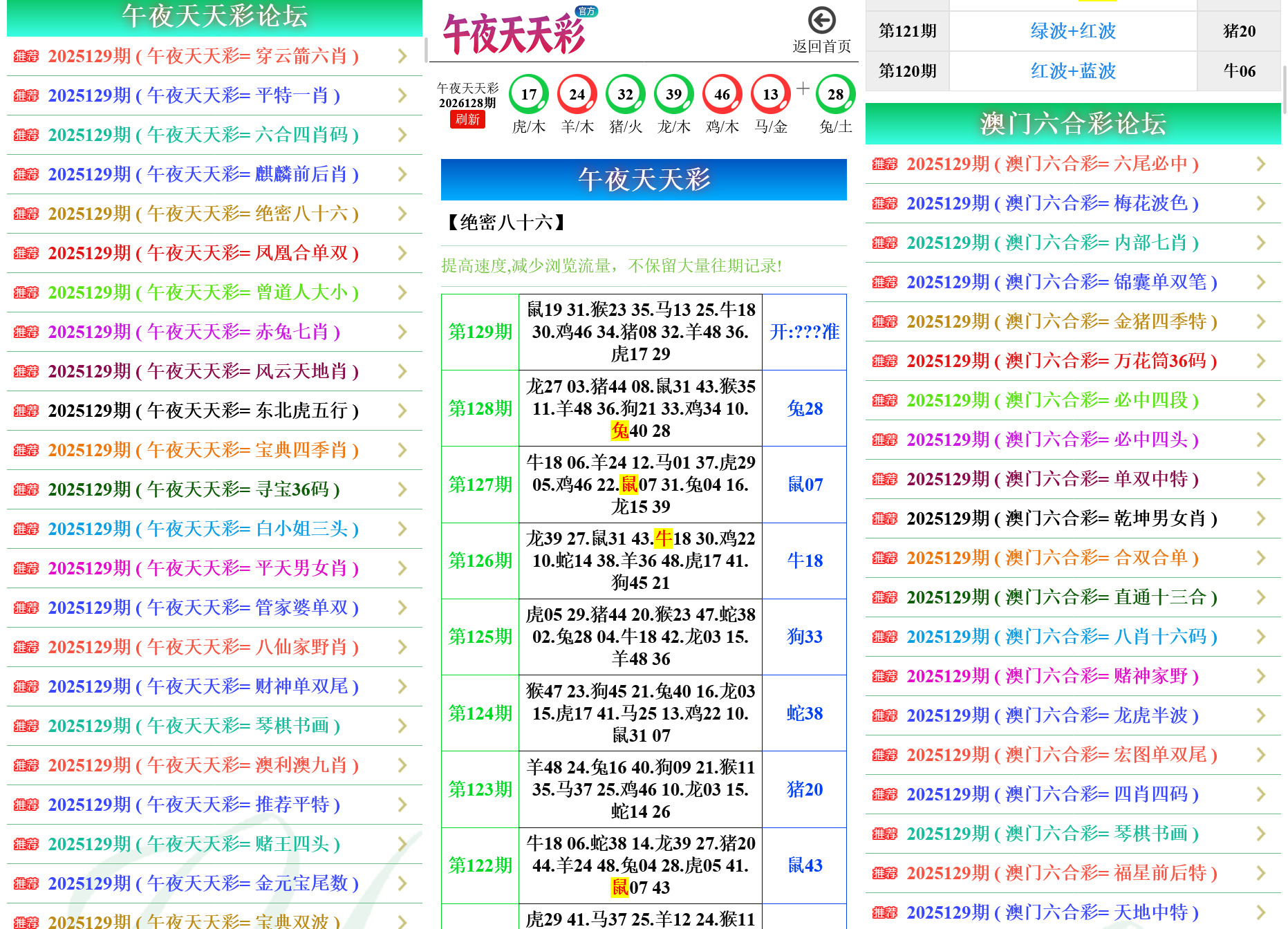The image size is (1288, 929).
Task: Expand the 宝典四季肖 row chevron
Action: [402, 450]
